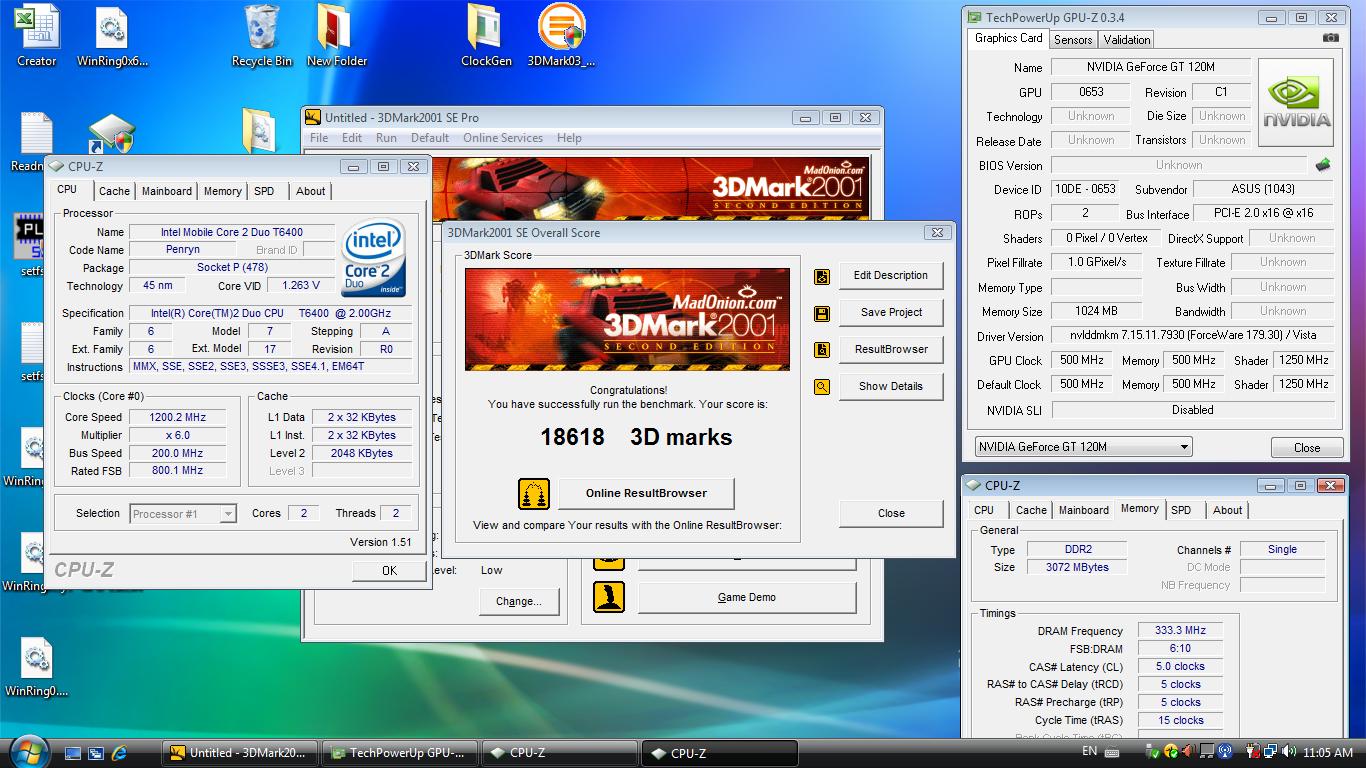Open the Recycle Bin desktop icon
The image size is (1366, 768).
262,36
